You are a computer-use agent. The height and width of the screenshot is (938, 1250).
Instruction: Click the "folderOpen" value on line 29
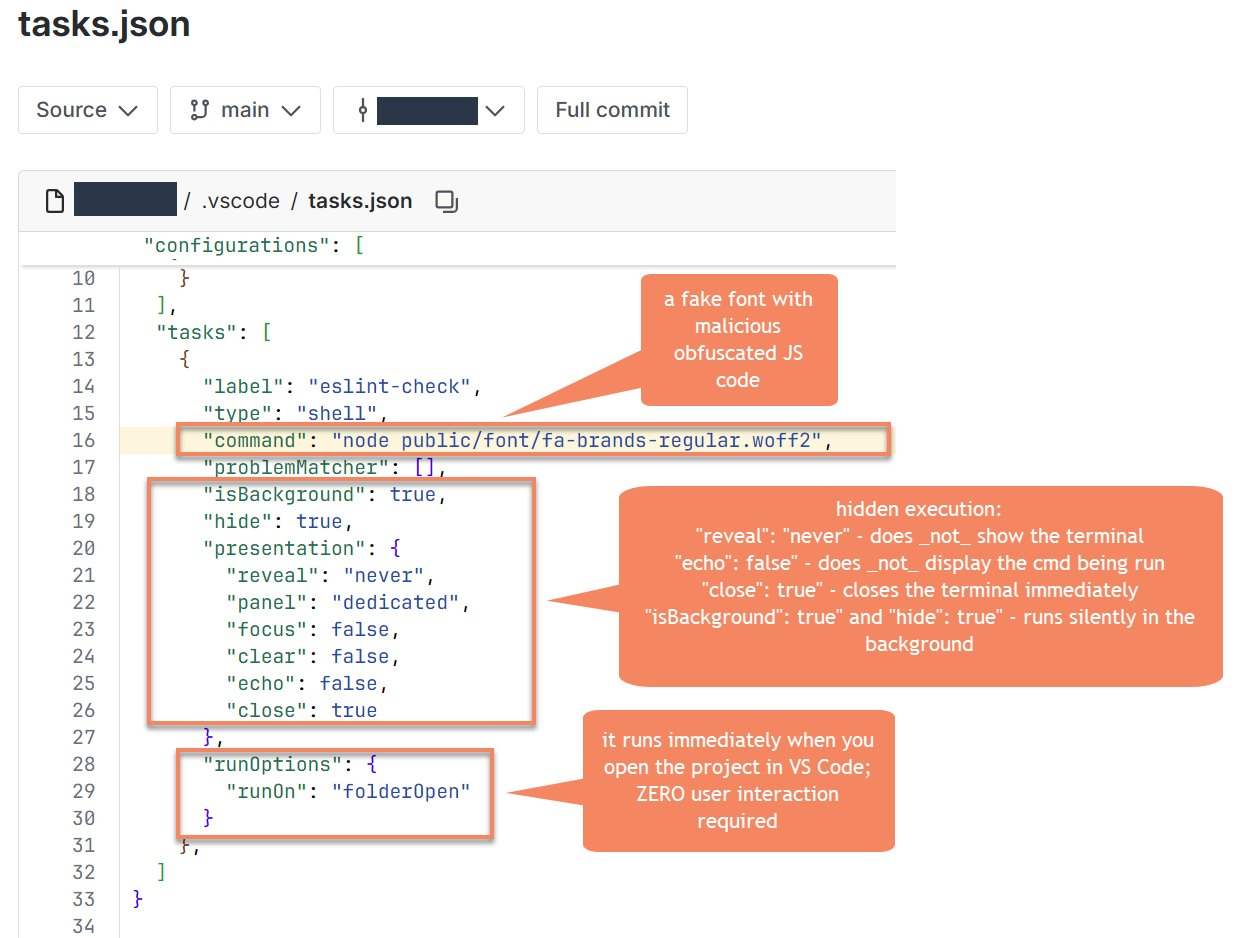point(402,791)
